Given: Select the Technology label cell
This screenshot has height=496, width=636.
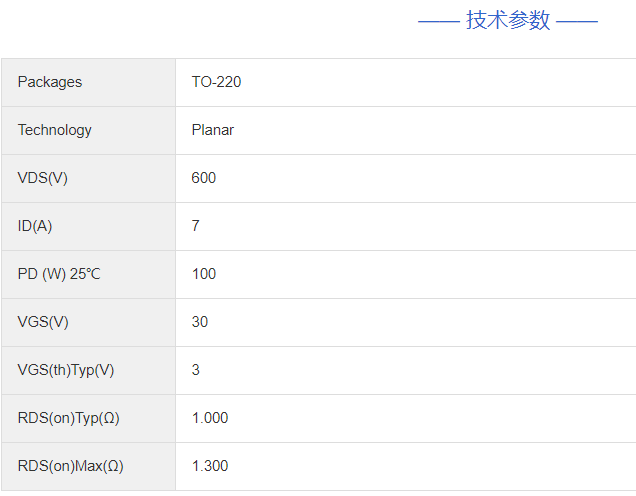Looking at the screenshot, I should pos(55,130).
